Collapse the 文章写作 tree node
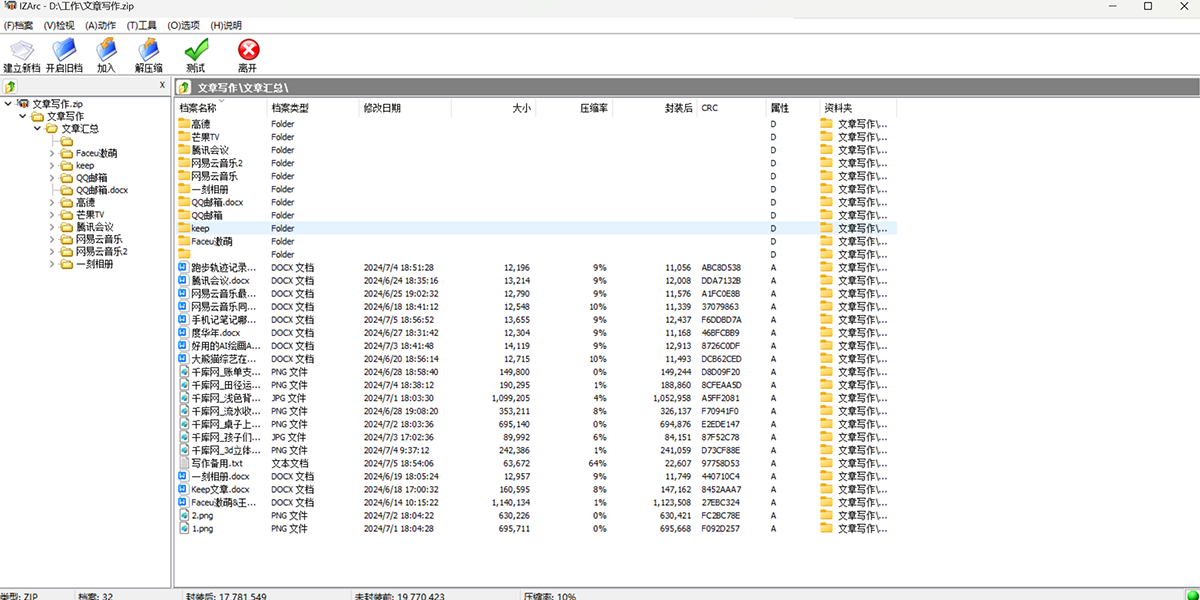Screen dimensions: 1200x600 pyautogui.click(x=23, y=116)
